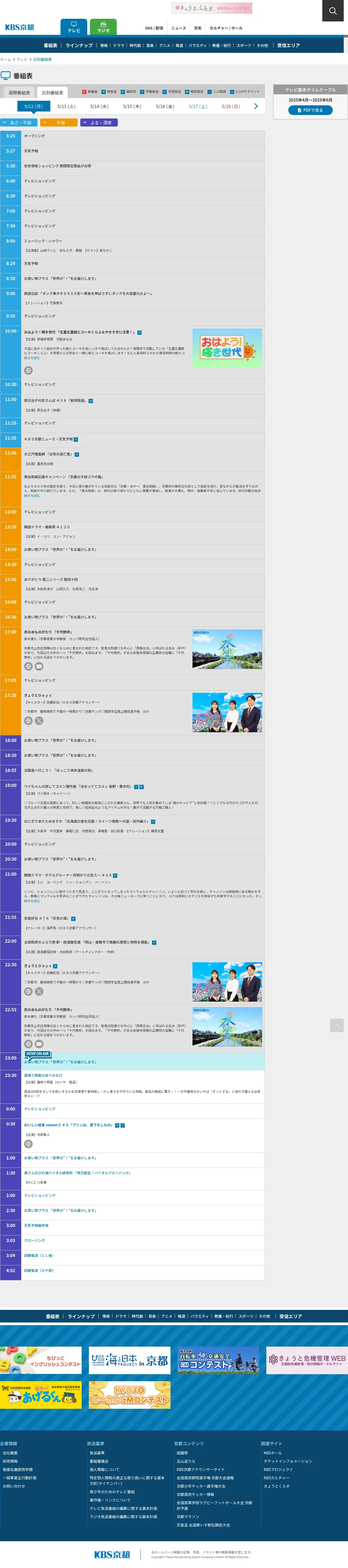Open the あげるくん campaign banner
Screen dimensions: 348x1568
pyautogui.click(x=41, y=1395)
